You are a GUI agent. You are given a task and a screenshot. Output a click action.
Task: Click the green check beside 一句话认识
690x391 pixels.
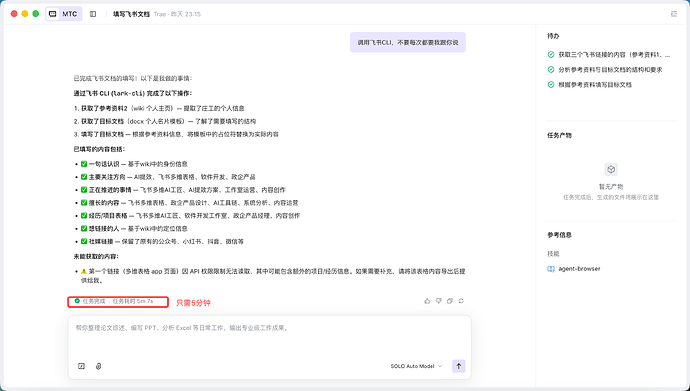coord(84,164)
